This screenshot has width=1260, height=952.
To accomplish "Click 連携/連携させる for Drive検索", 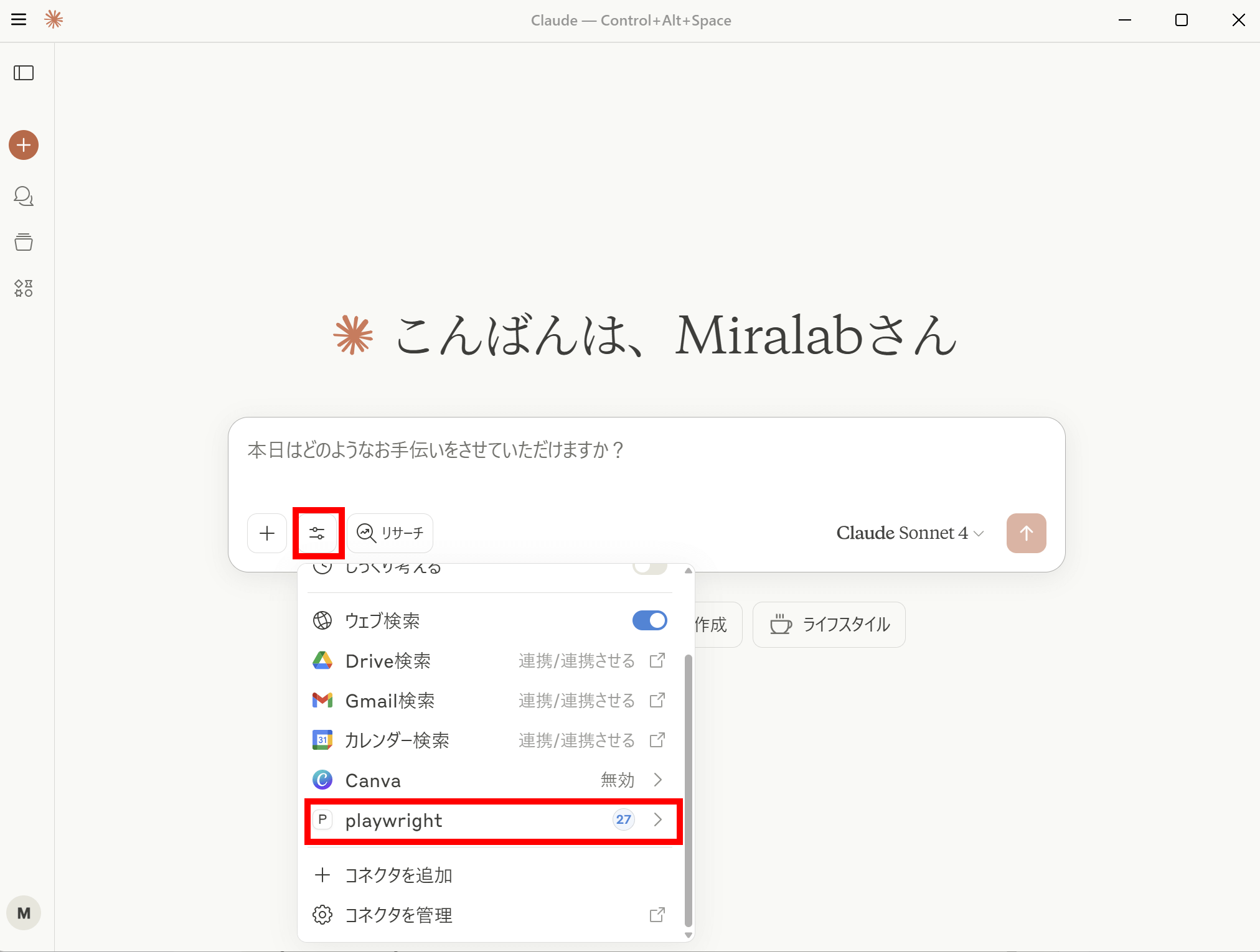I will (x=576, y=660).
